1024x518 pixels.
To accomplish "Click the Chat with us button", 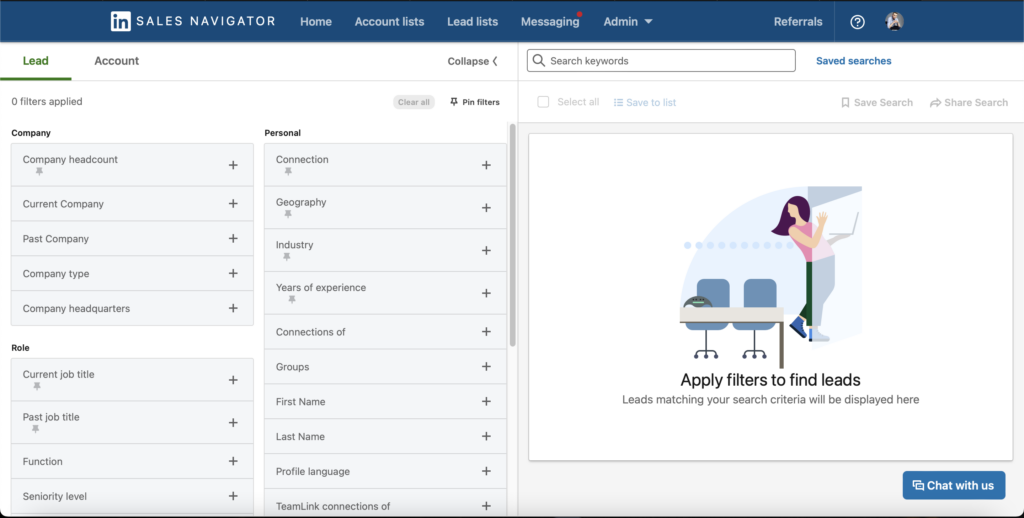I will (953, 485).
